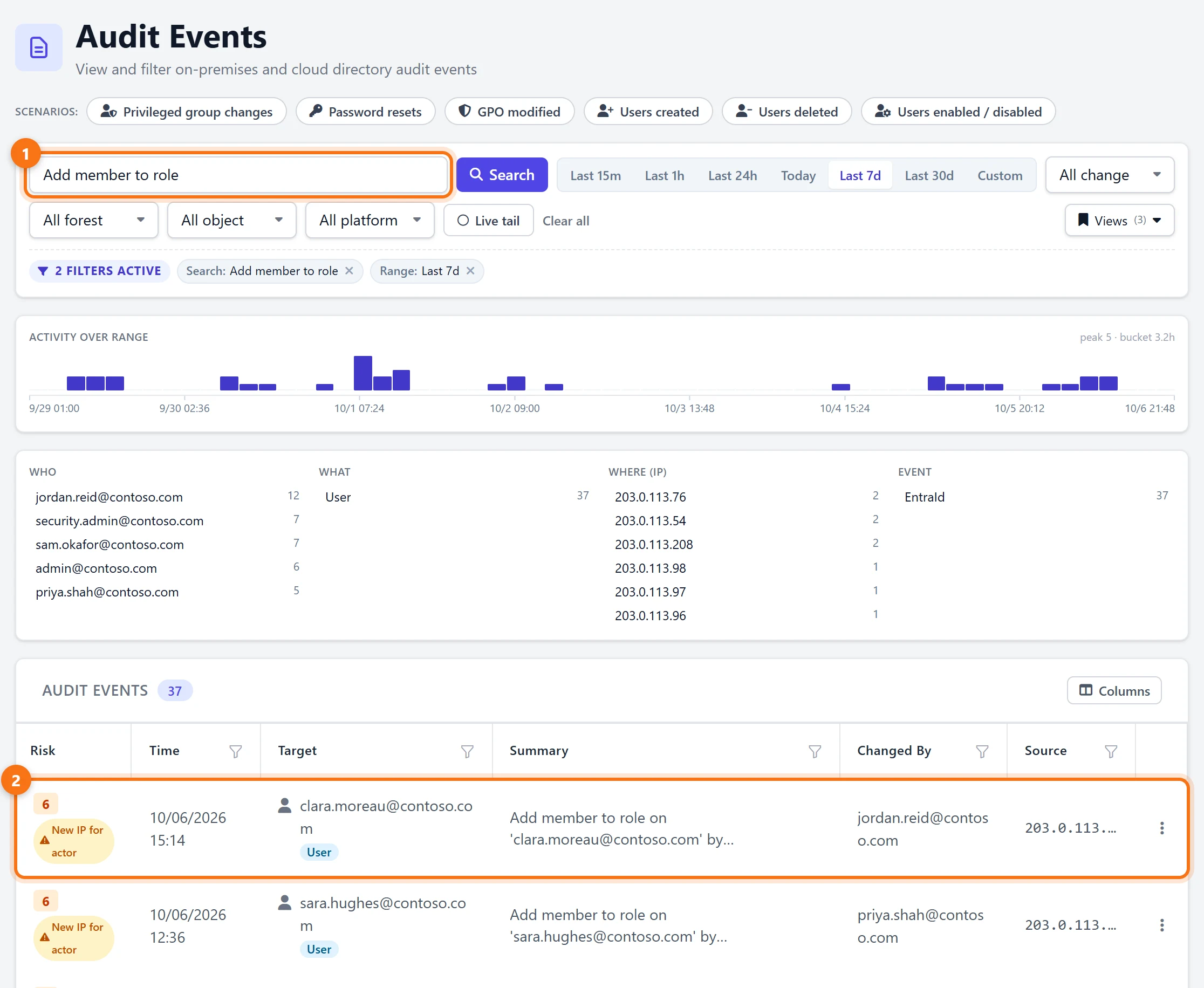Click the funnel icon in 2 Filters Active
Screen dimensions: 1204x988
tap(43, 271)
